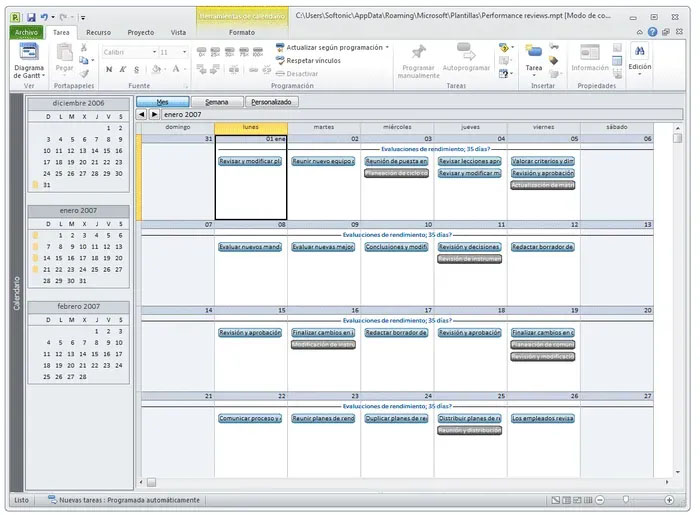Select task 'Los empleados revisa' on 26
The image size is (700, 515).
pos(542,418)
